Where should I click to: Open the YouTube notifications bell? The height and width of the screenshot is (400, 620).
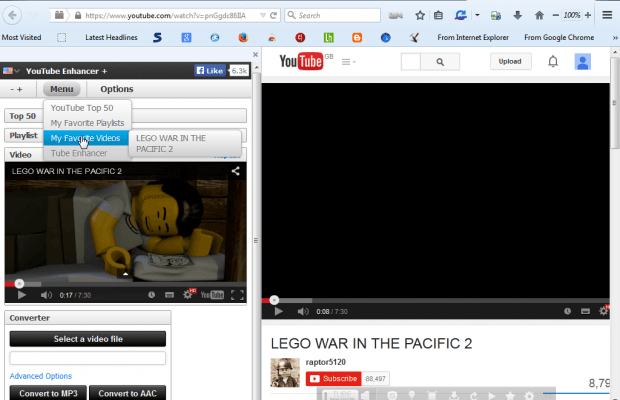[x=553, y=62]
